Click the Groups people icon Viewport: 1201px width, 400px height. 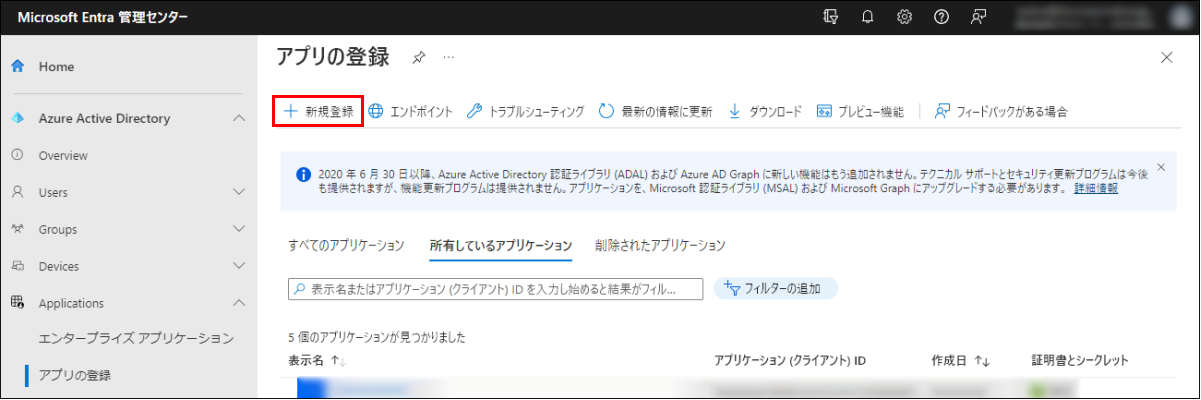17,229
